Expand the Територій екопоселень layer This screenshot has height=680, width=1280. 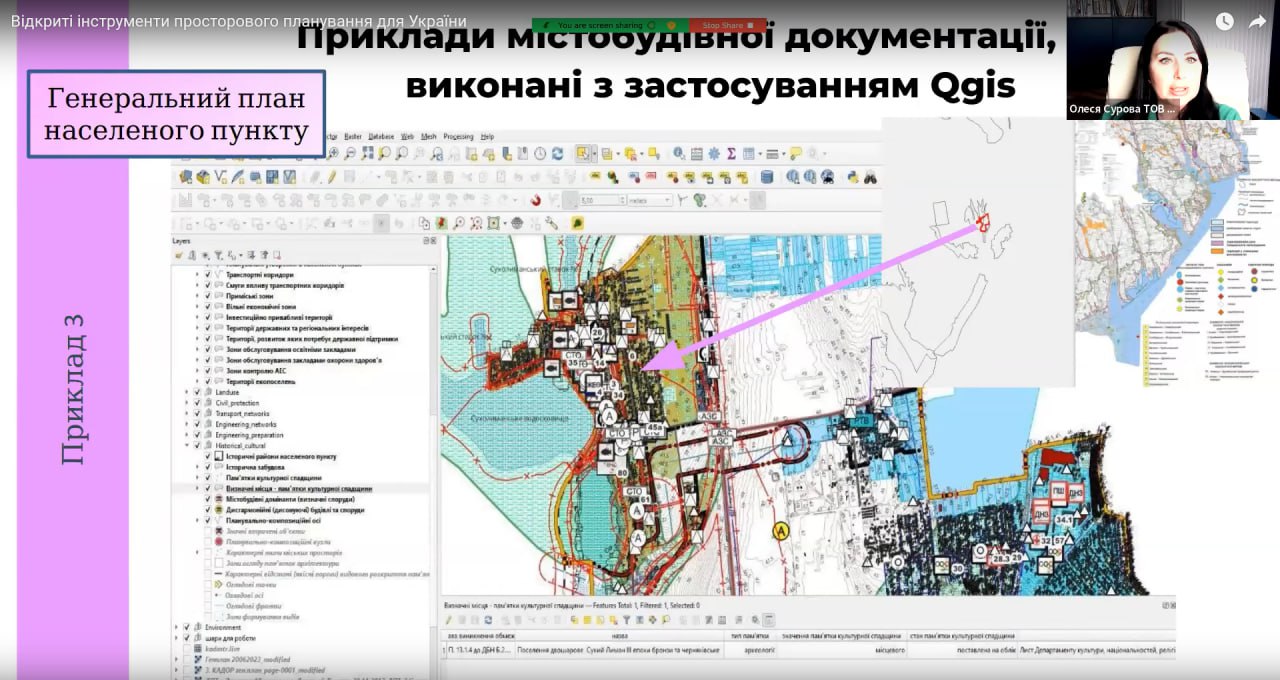198,381
